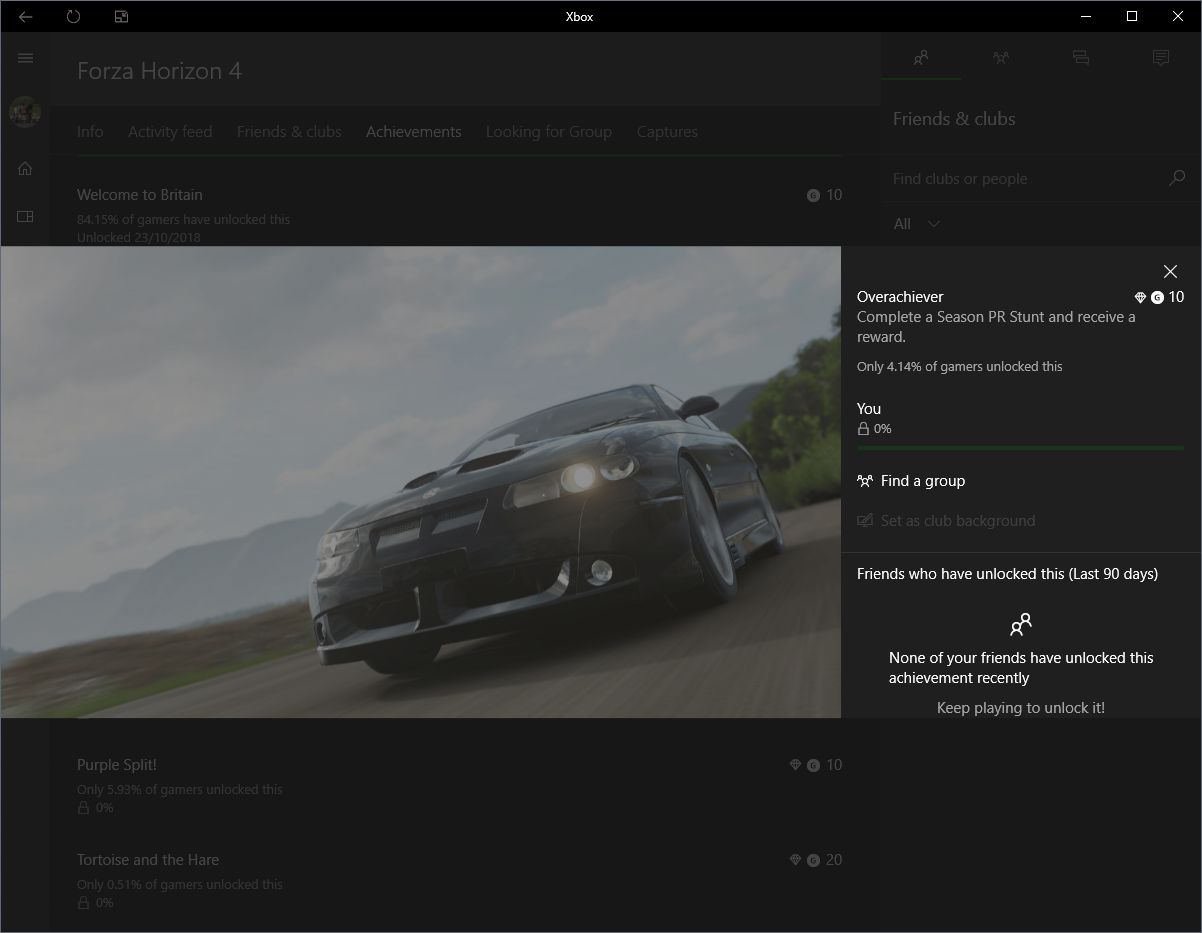Click the Unlocked 23/10/2018 date text

[139, 237]
